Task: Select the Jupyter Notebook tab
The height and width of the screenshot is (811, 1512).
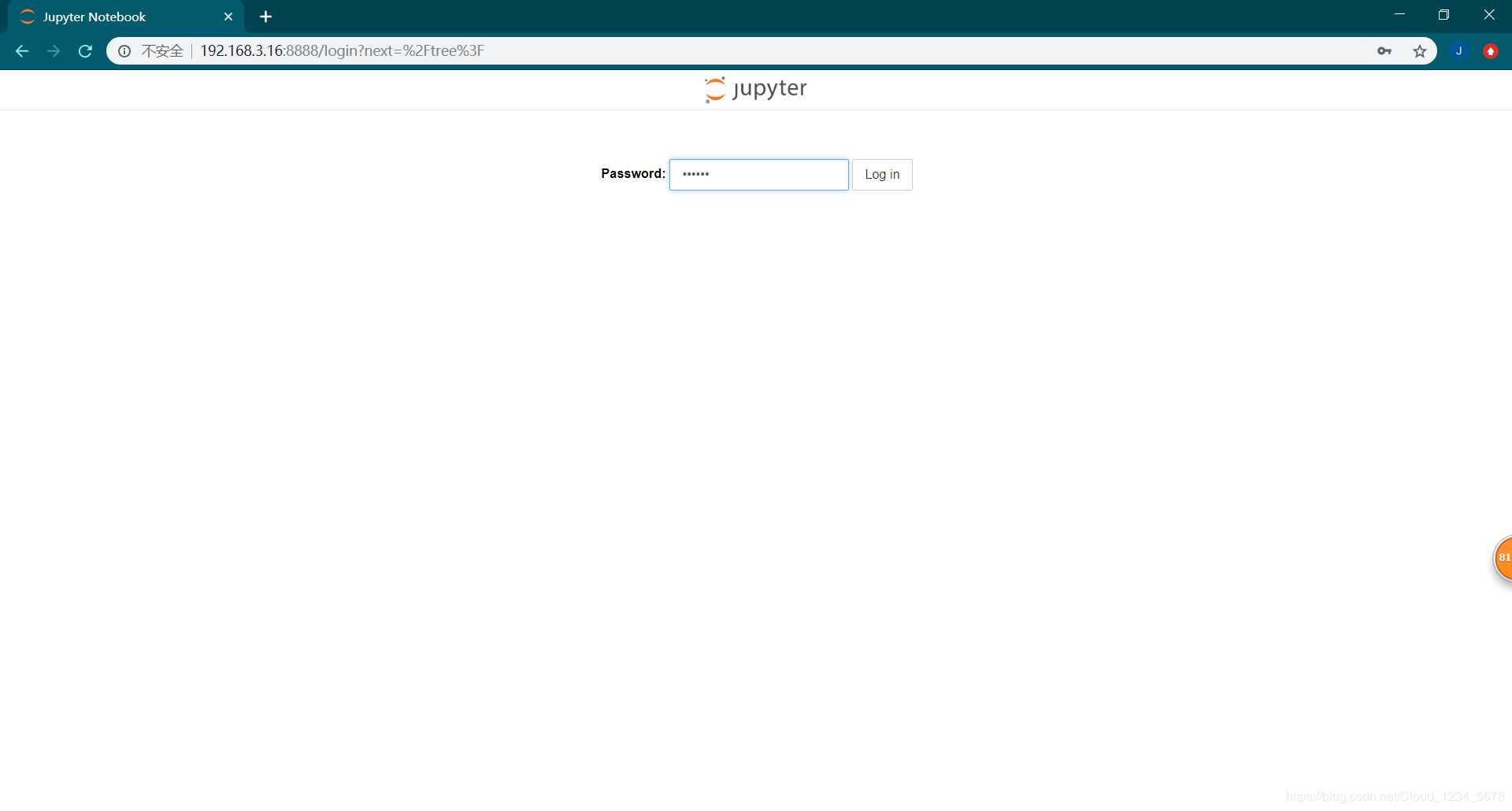Action: point(126,17)
